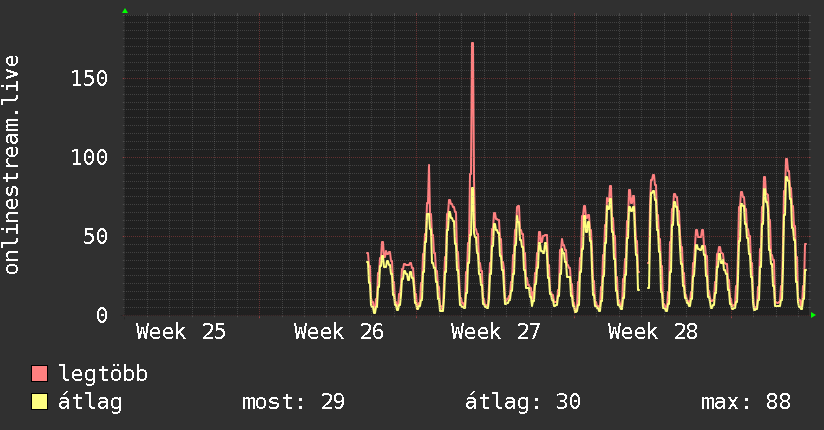The width and height of the screenshot is (824, 430).
Task: Click the átlag: 30 statistic
Action: (x=523, y=402)
